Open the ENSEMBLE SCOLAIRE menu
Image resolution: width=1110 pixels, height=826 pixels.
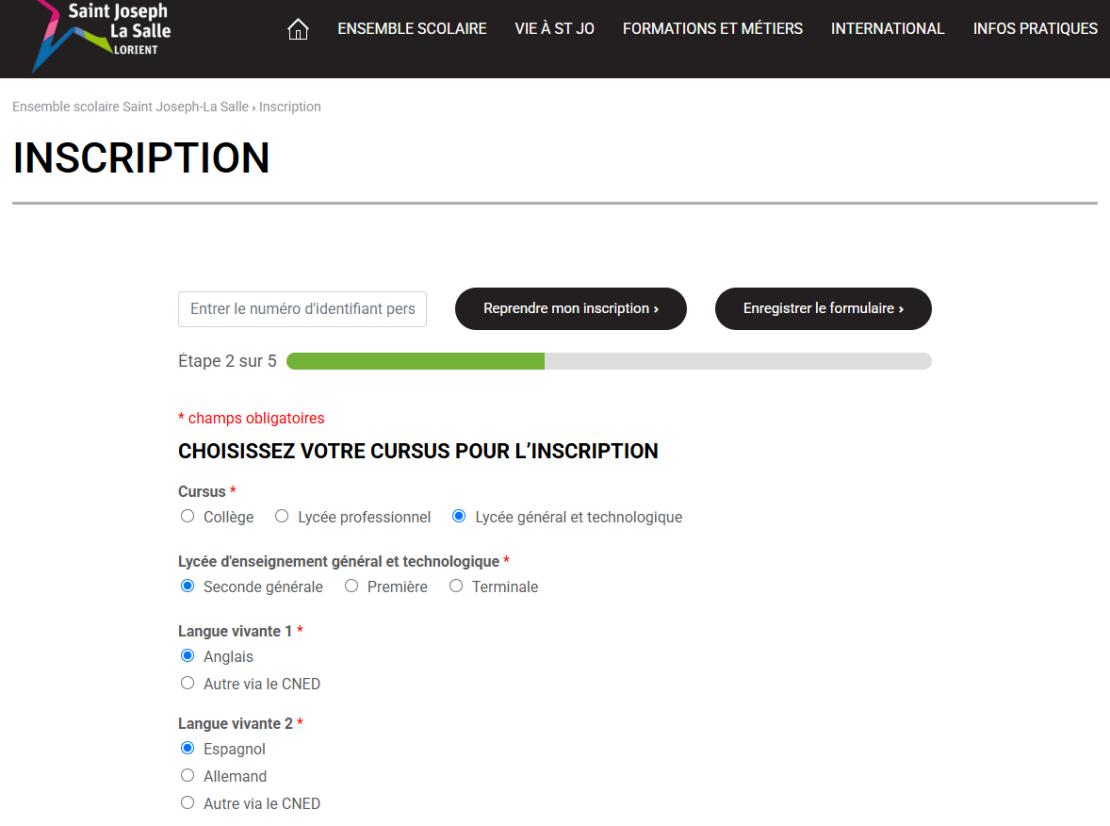[412, 29]
